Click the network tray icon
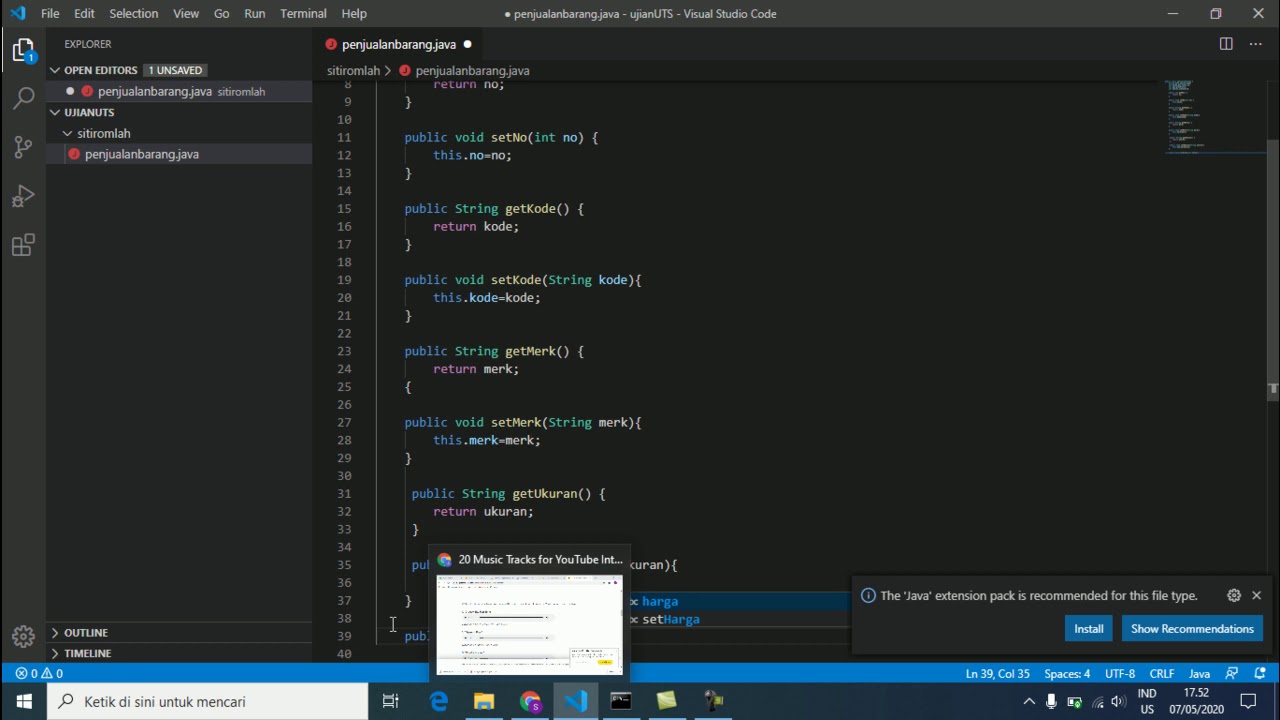1280x720 pixels. pyautogui.click(x=1098, y=702)
